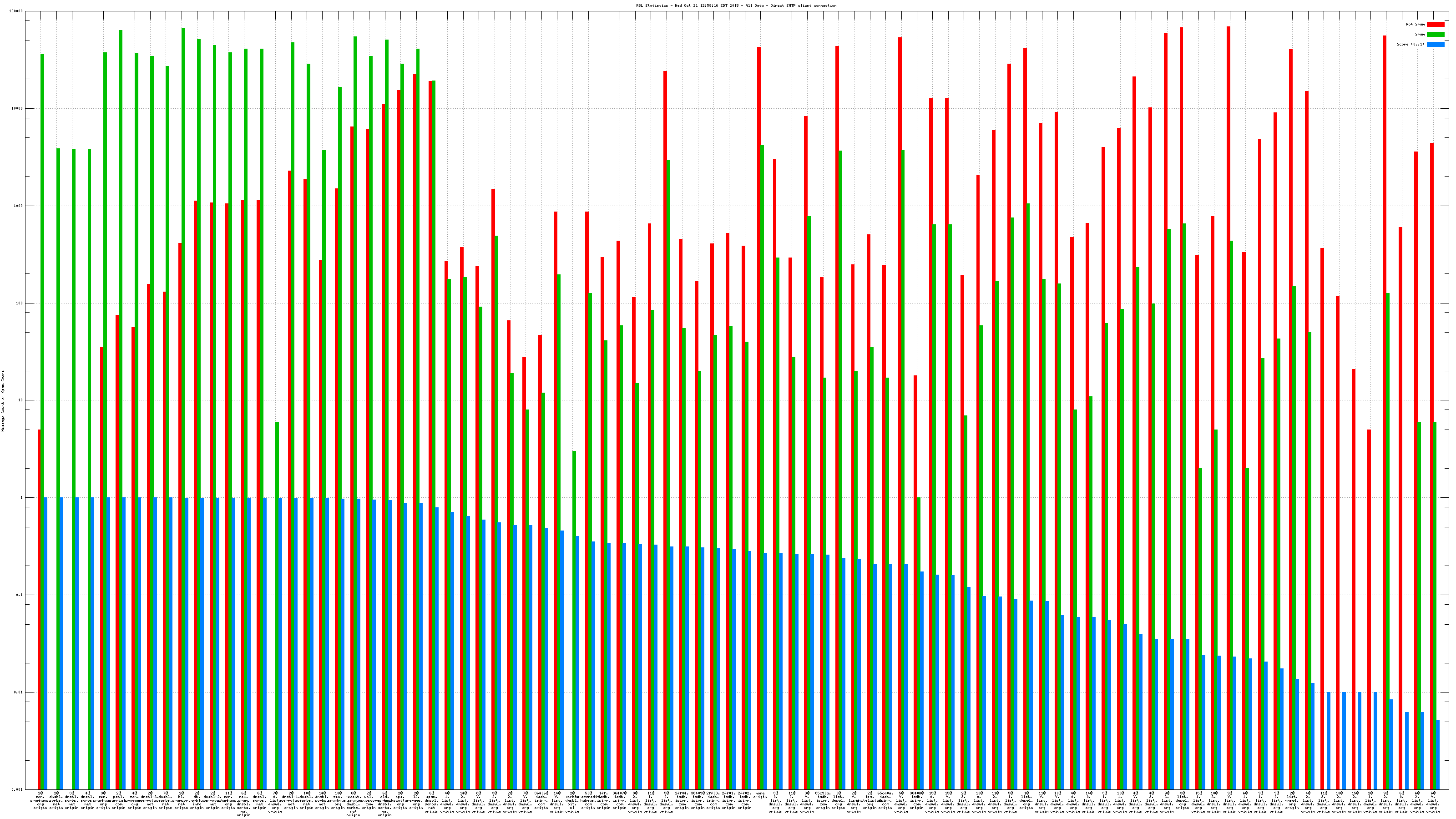Click the 0.001 y-axis tick label
Screen dimensions: 1456x819
coord(18,789)
